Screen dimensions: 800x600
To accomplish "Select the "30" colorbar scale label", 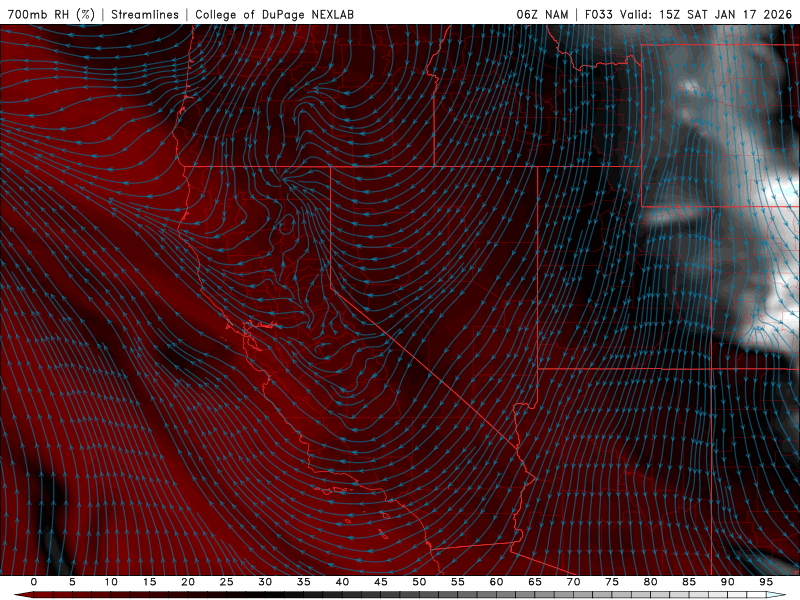I will (x=265, y=582).
